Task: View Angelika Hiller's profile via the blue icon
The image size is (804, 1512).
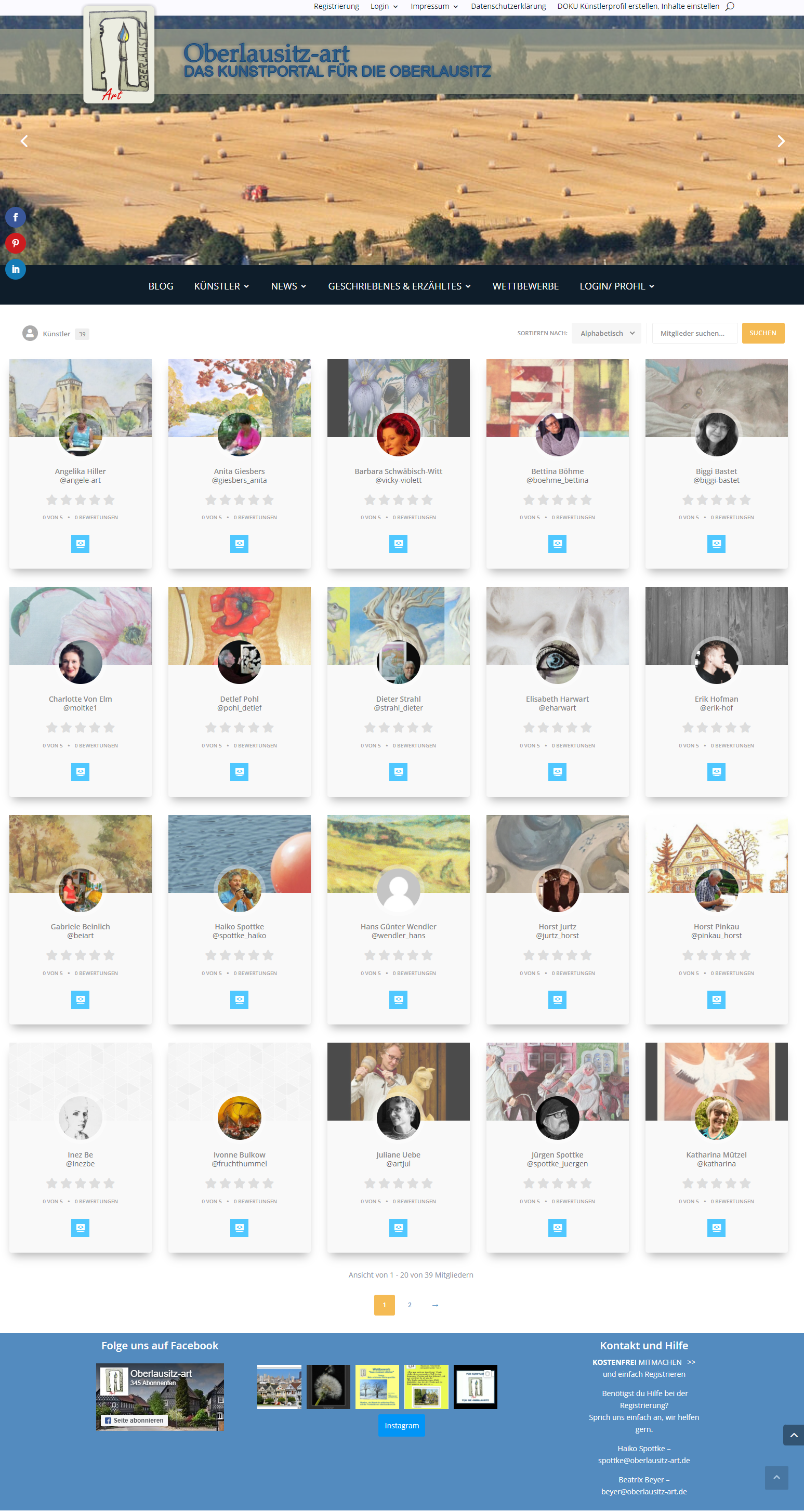Action: tap(81, 544)
